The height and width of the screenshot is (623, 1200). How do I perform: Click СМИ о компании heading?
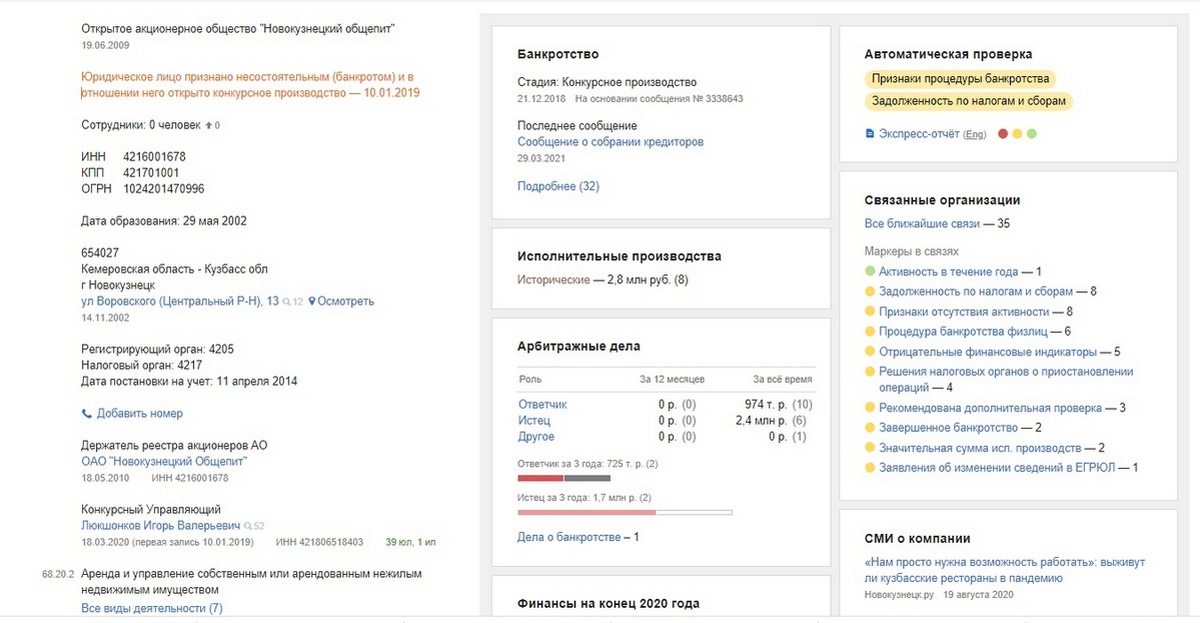(x=917, y=538)
